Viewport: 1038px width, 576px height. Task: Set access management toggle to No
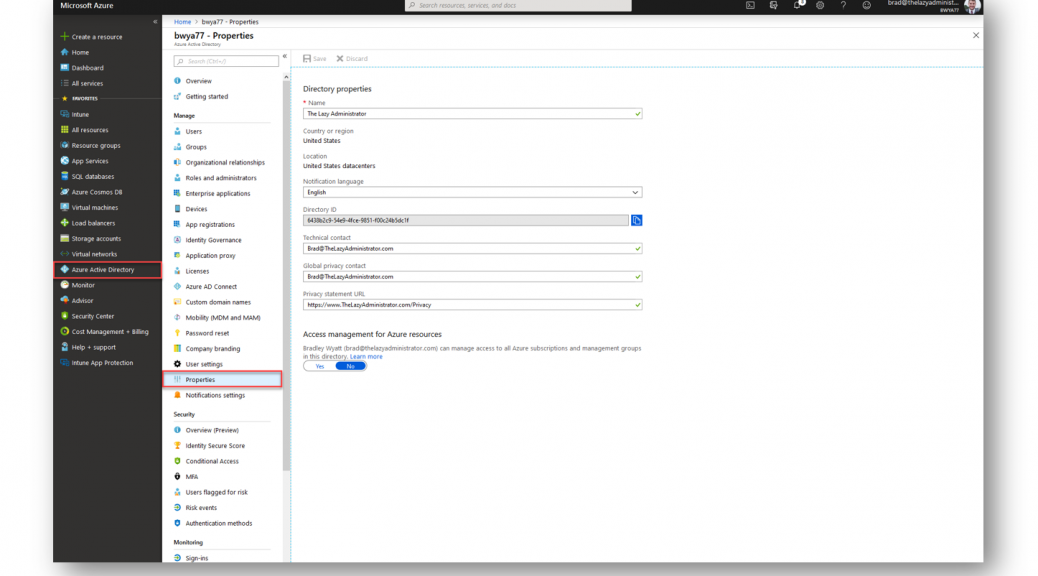click(x=350, y=366)
